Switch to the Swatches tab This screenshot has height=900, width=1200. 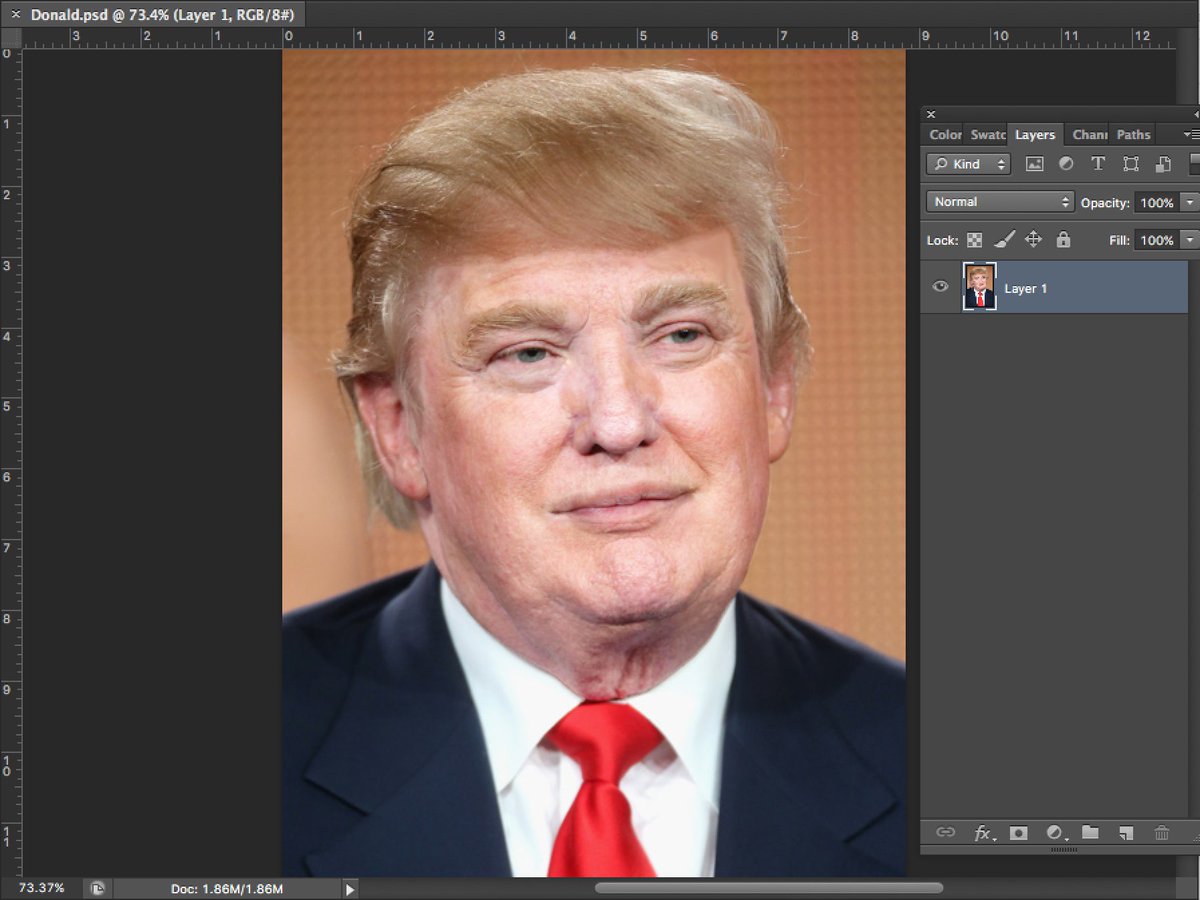(987, 134)
